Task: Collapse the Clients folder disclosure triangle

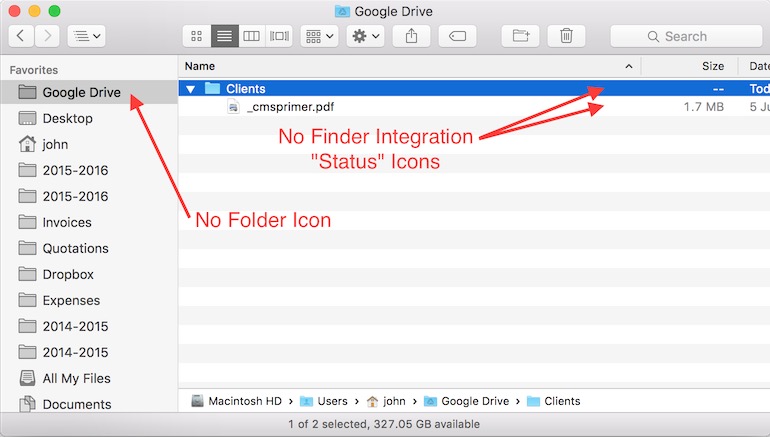Action: pyautogui.click(x=191, y=89)
